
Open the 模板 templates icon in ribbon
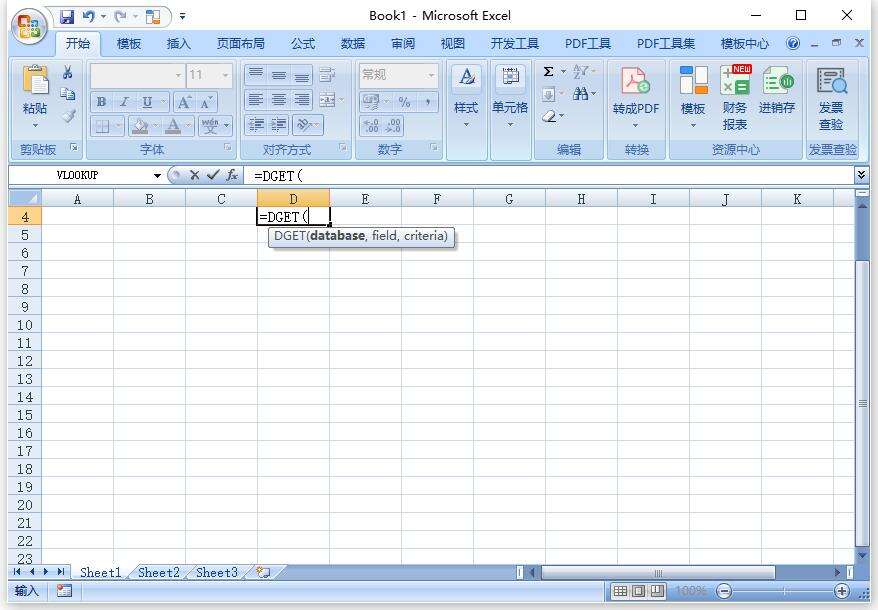[x=693, y=80]
